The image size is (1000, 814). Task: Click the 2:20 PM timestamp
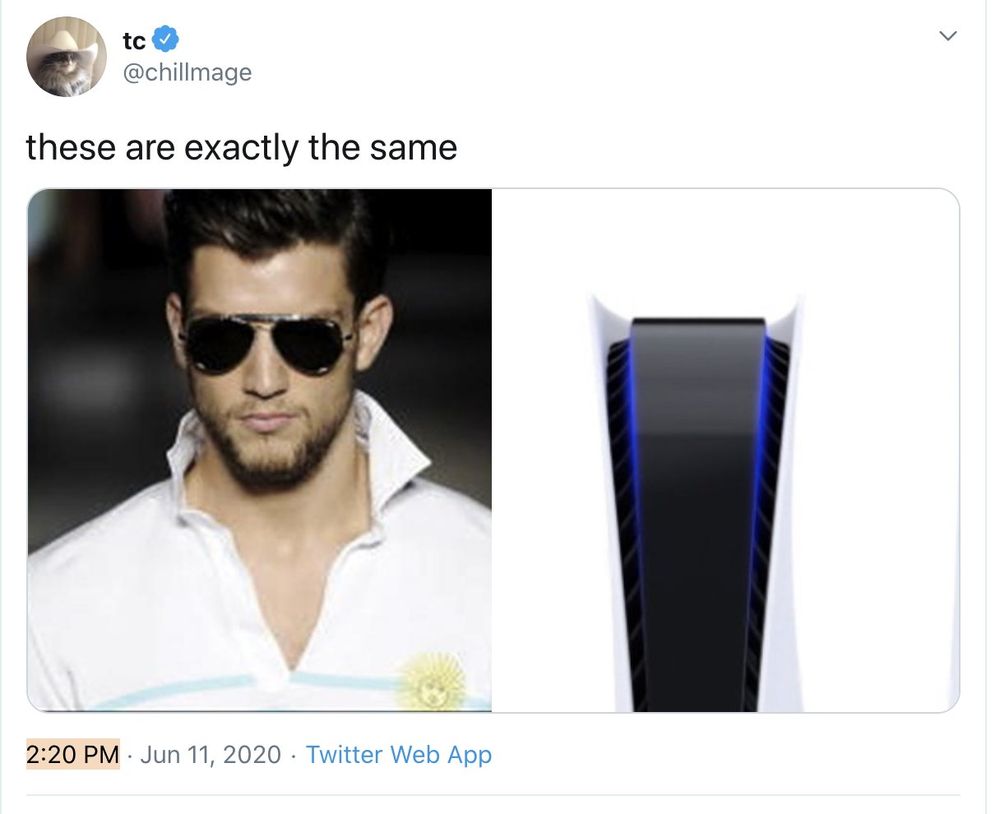(73, 754)
